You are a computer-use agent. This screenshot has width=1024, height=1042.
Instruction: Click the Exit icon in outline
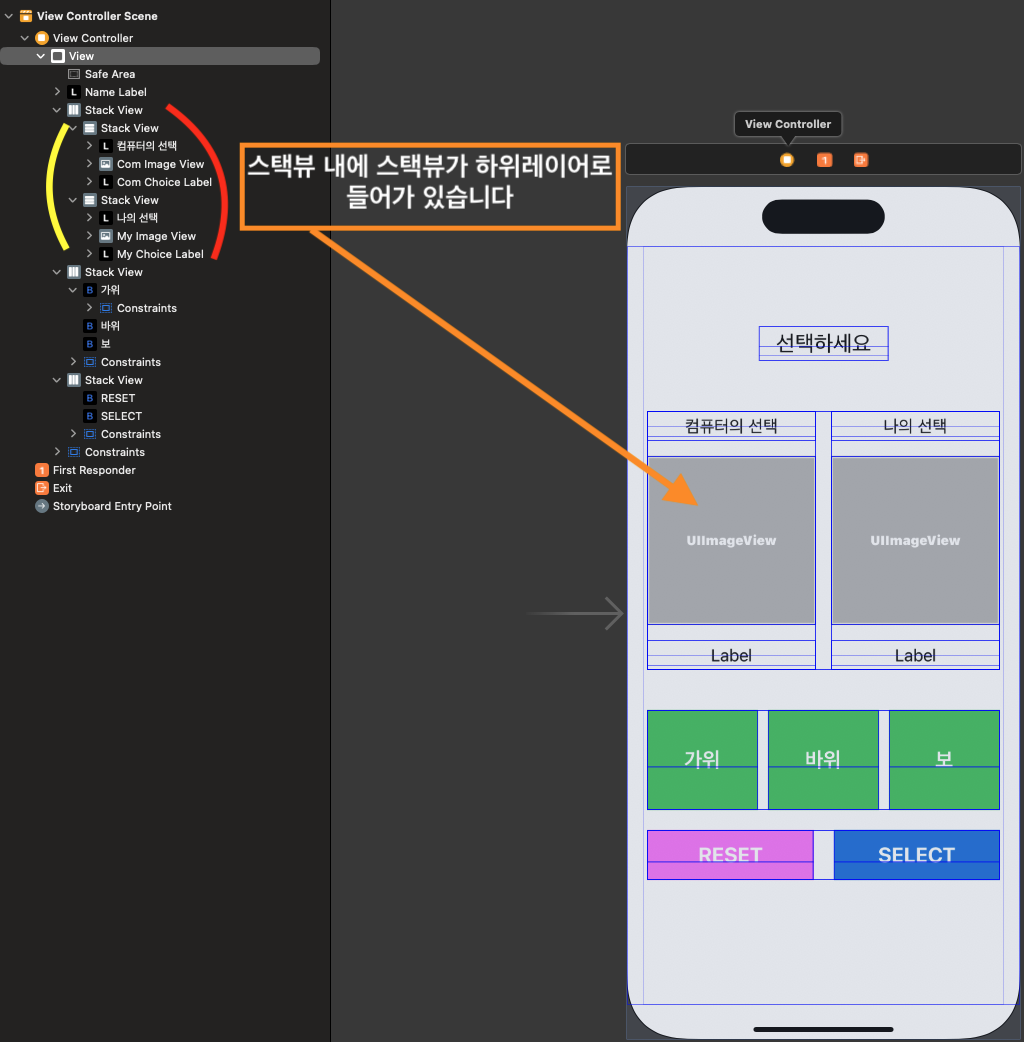click(42, 488)
